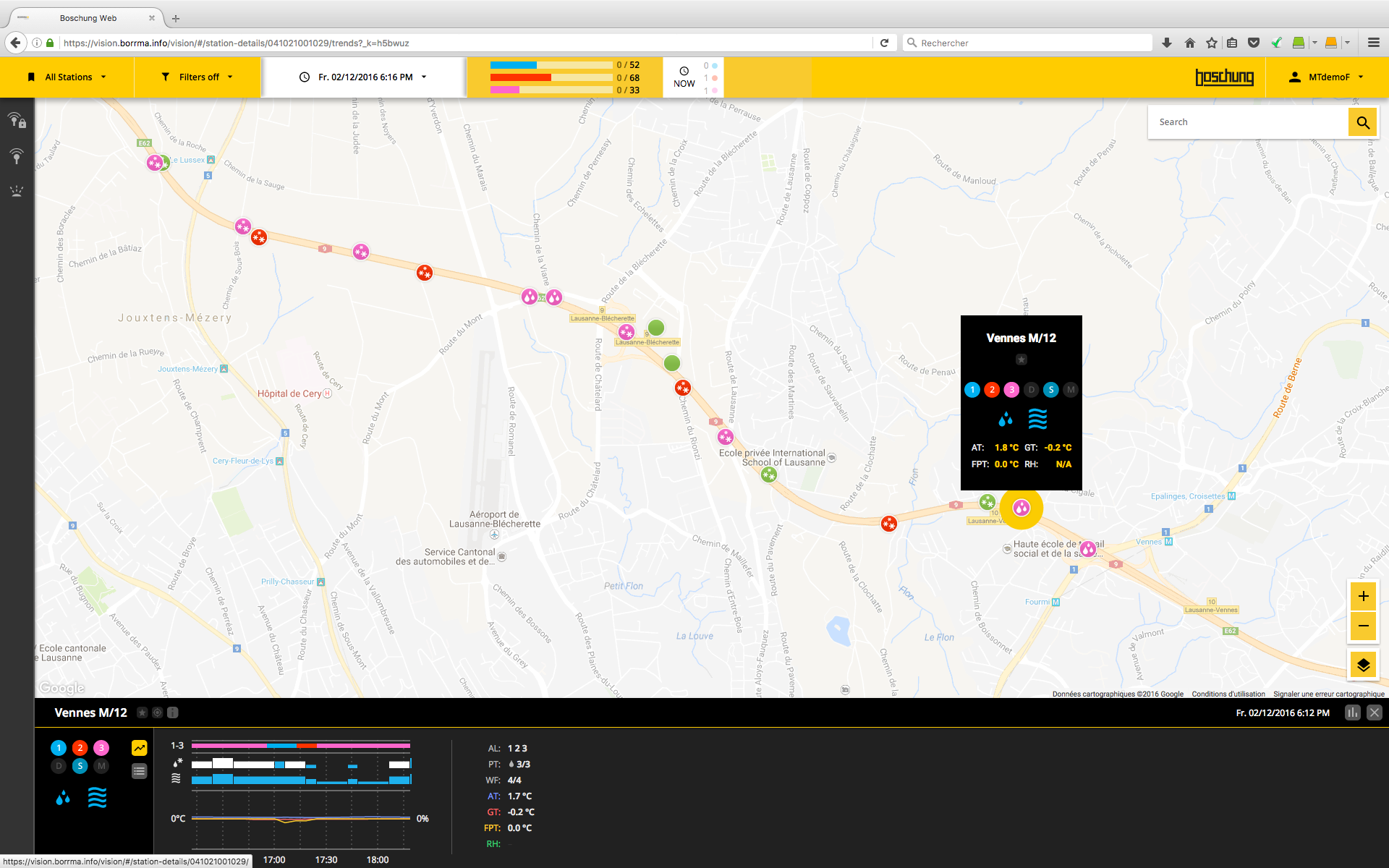Switch to trend chart view in station panel

(x=139, y=748)
